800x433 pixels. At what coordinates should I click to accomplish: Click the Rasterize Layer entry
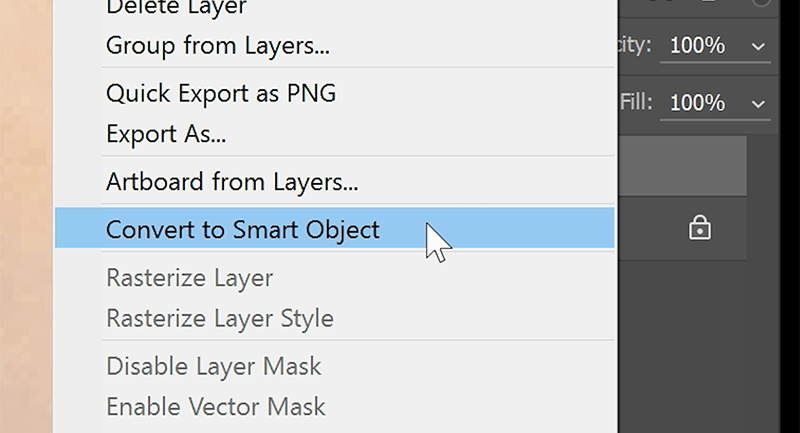(x=189, y=278)
